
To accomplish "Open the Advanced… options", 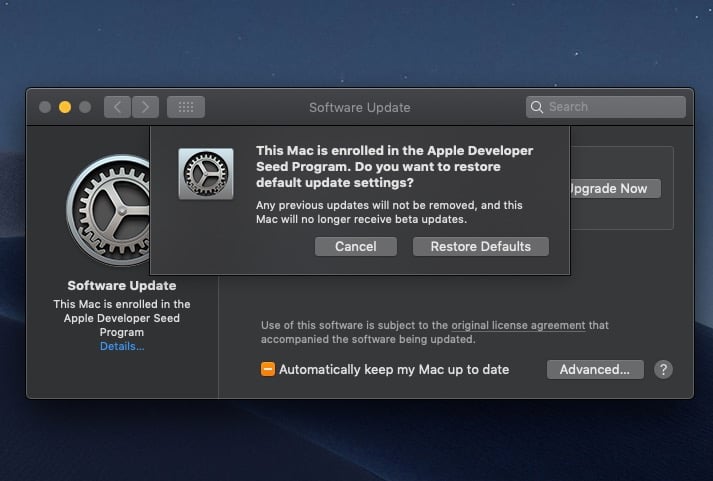I will click(595, 370).
